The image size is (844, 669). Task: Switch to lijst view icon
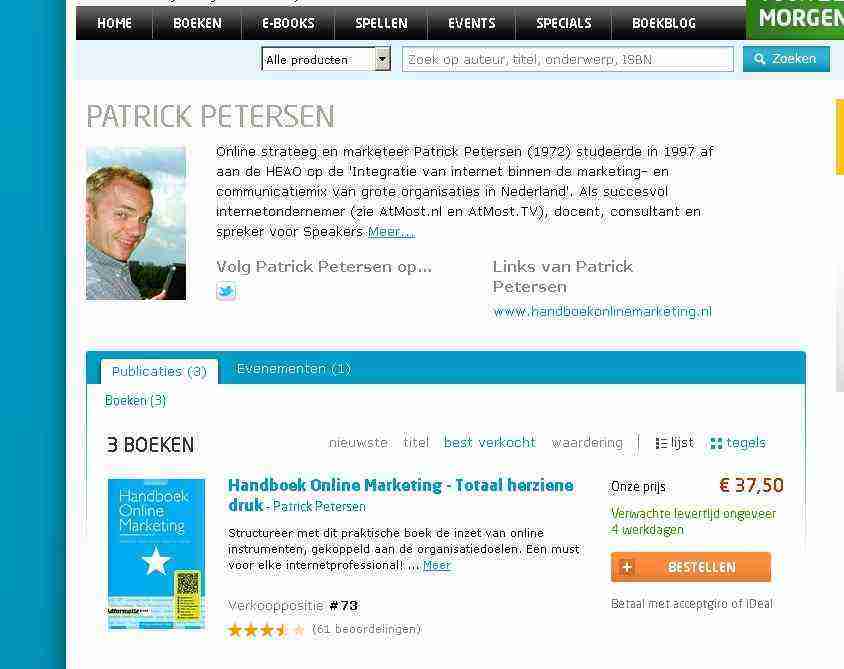click(x=662, y=443)
